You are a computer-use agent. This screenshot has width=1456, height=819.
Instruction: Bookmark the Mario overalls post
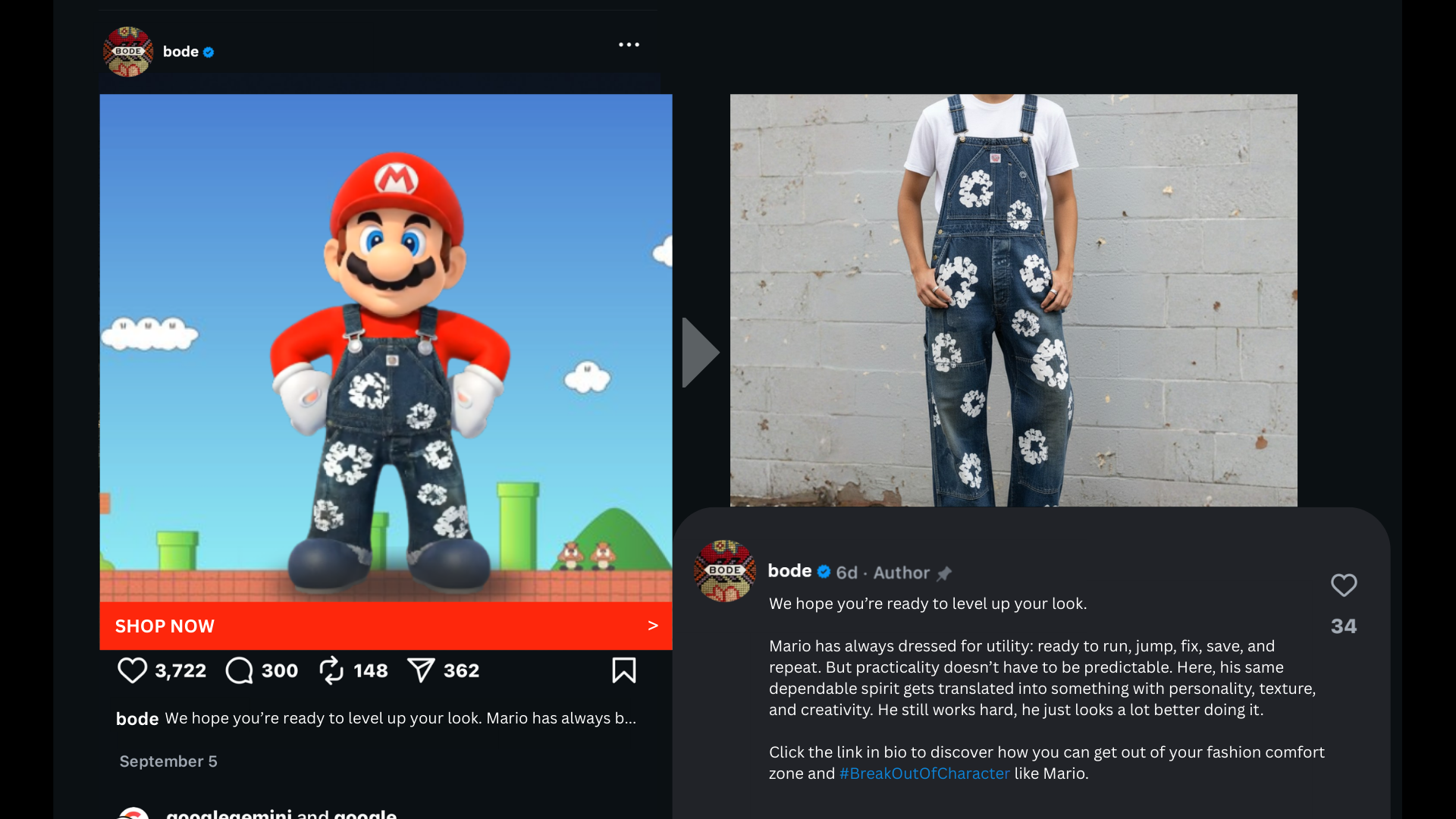tap(623, 670)
